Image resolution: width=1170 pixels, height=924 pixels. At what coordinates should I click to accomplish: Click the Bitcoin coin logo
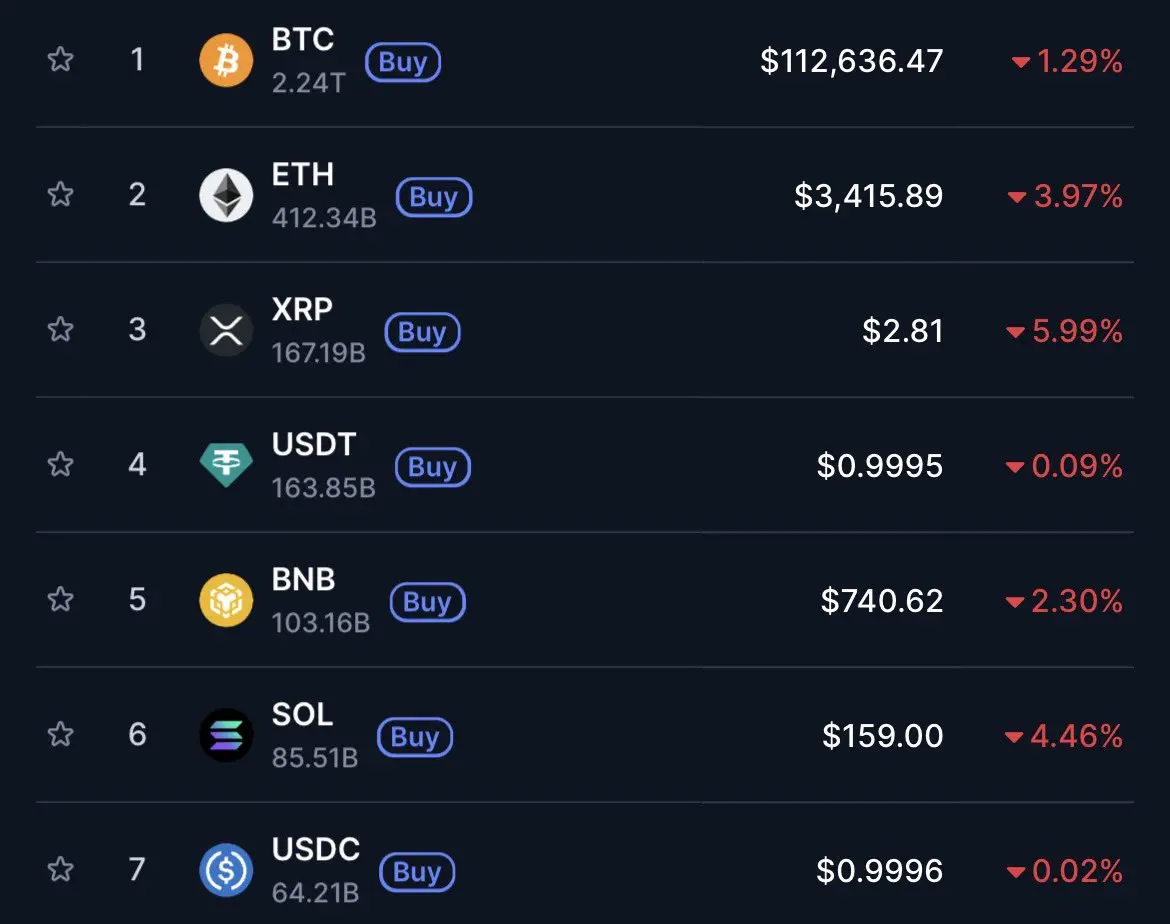226,60
